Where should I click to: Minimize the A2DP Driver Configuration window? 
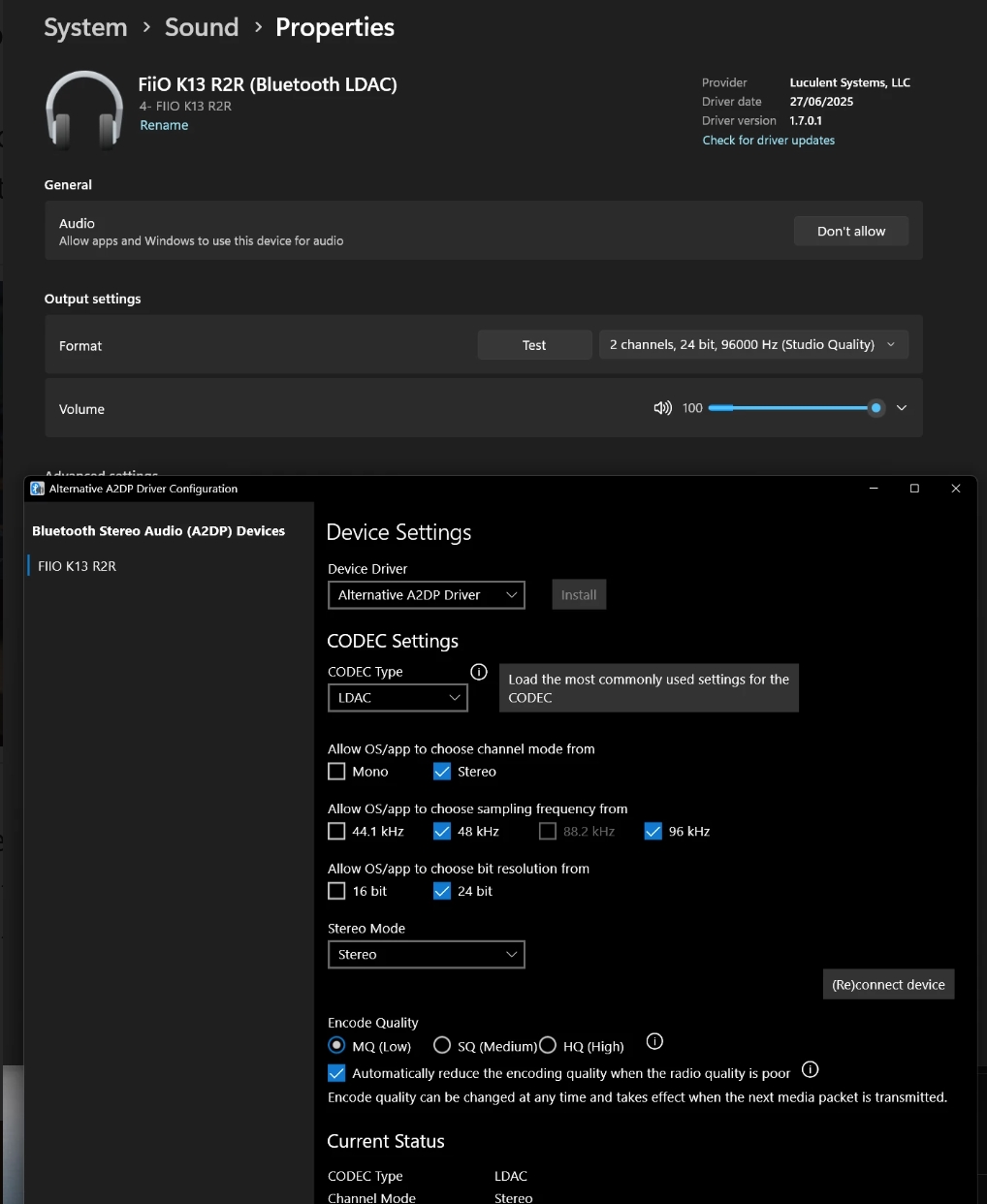(x=874, y=489)
